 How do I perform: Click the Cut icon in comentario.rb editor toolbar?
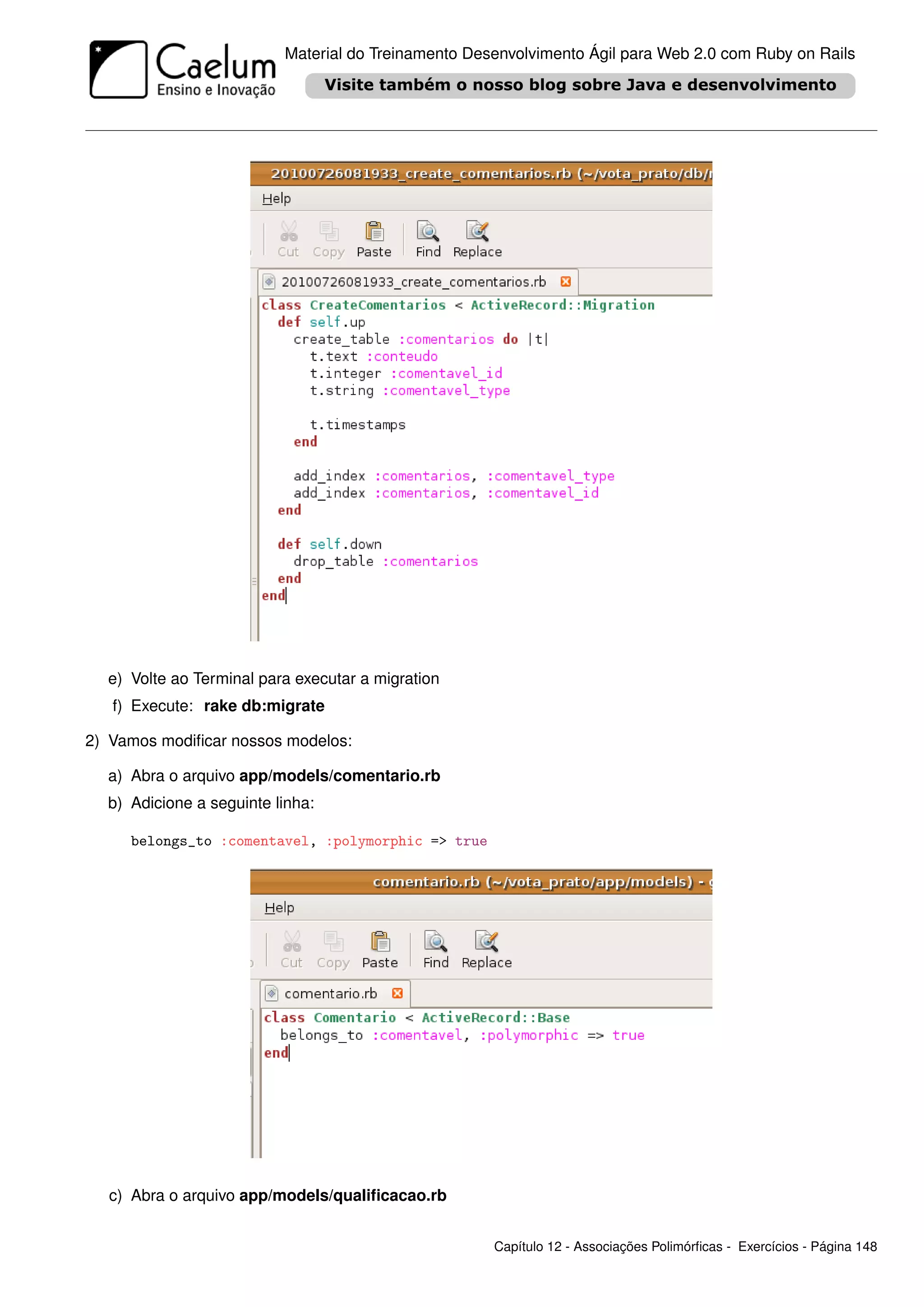tap(292, 941)
